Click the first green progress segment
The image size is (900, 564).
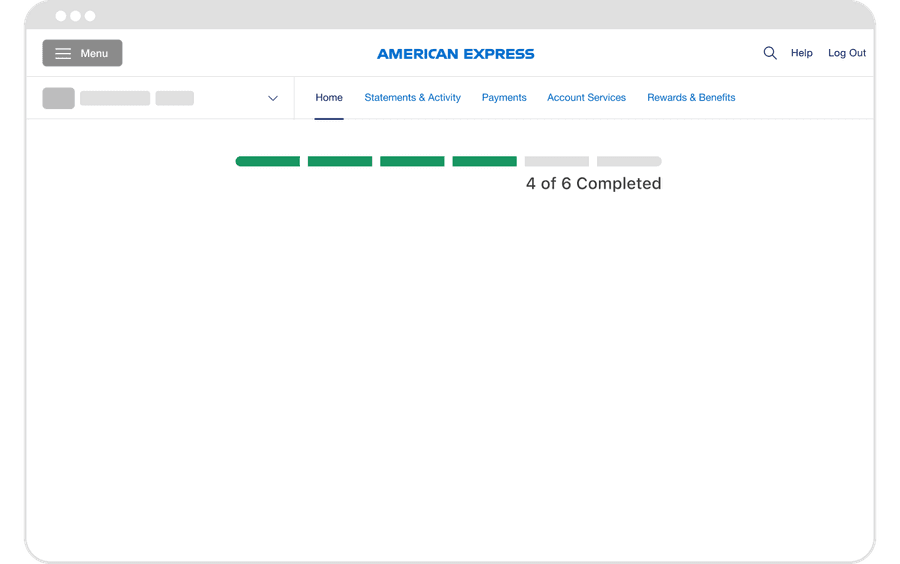coord(268,161)
